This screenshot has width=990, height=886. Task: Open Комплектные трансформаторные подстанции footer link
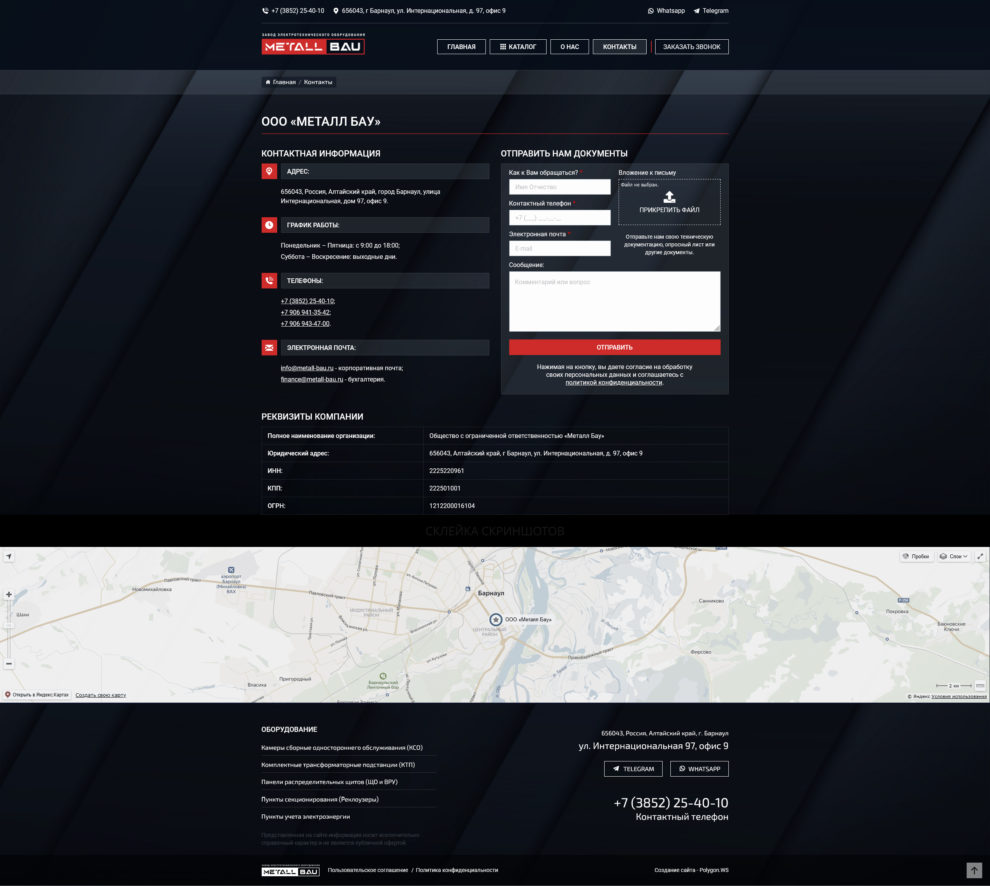tap(338, 765)
